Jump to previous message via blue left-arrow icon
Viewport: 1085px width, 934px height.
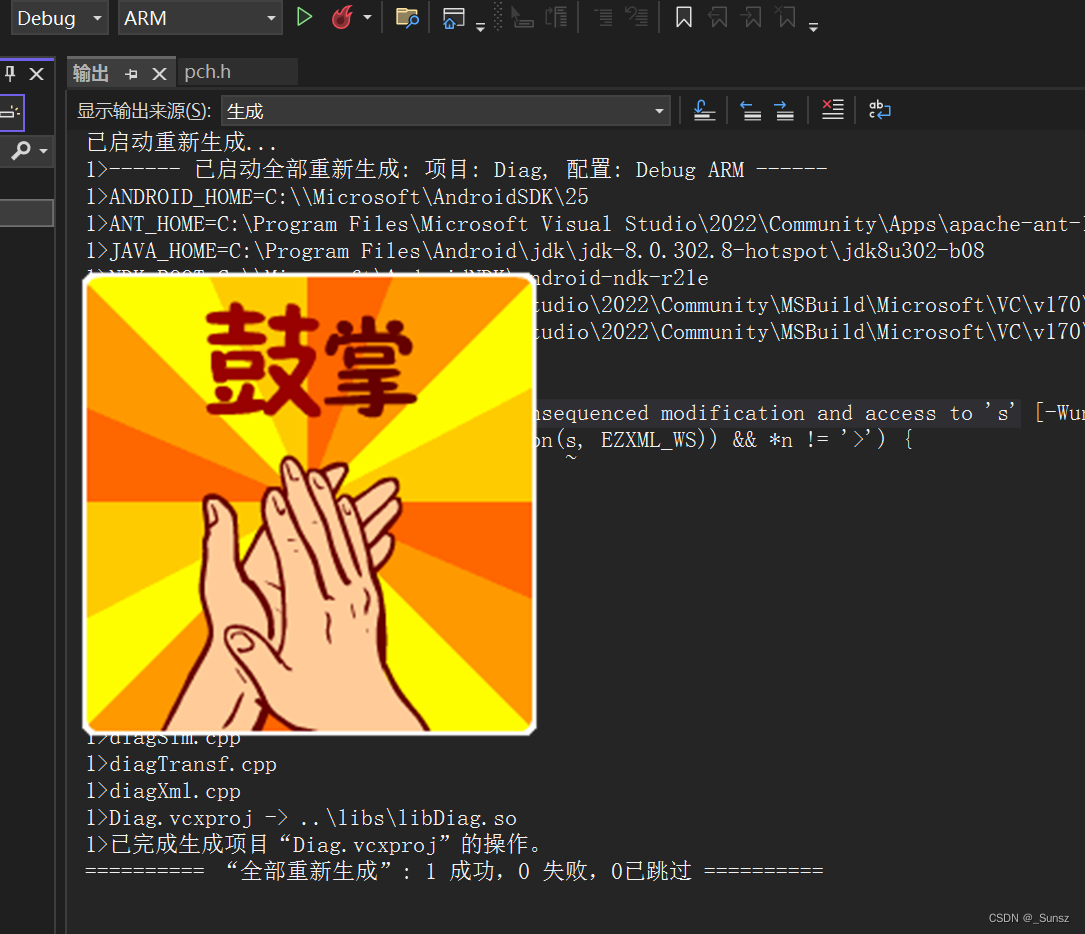point(751,110)
